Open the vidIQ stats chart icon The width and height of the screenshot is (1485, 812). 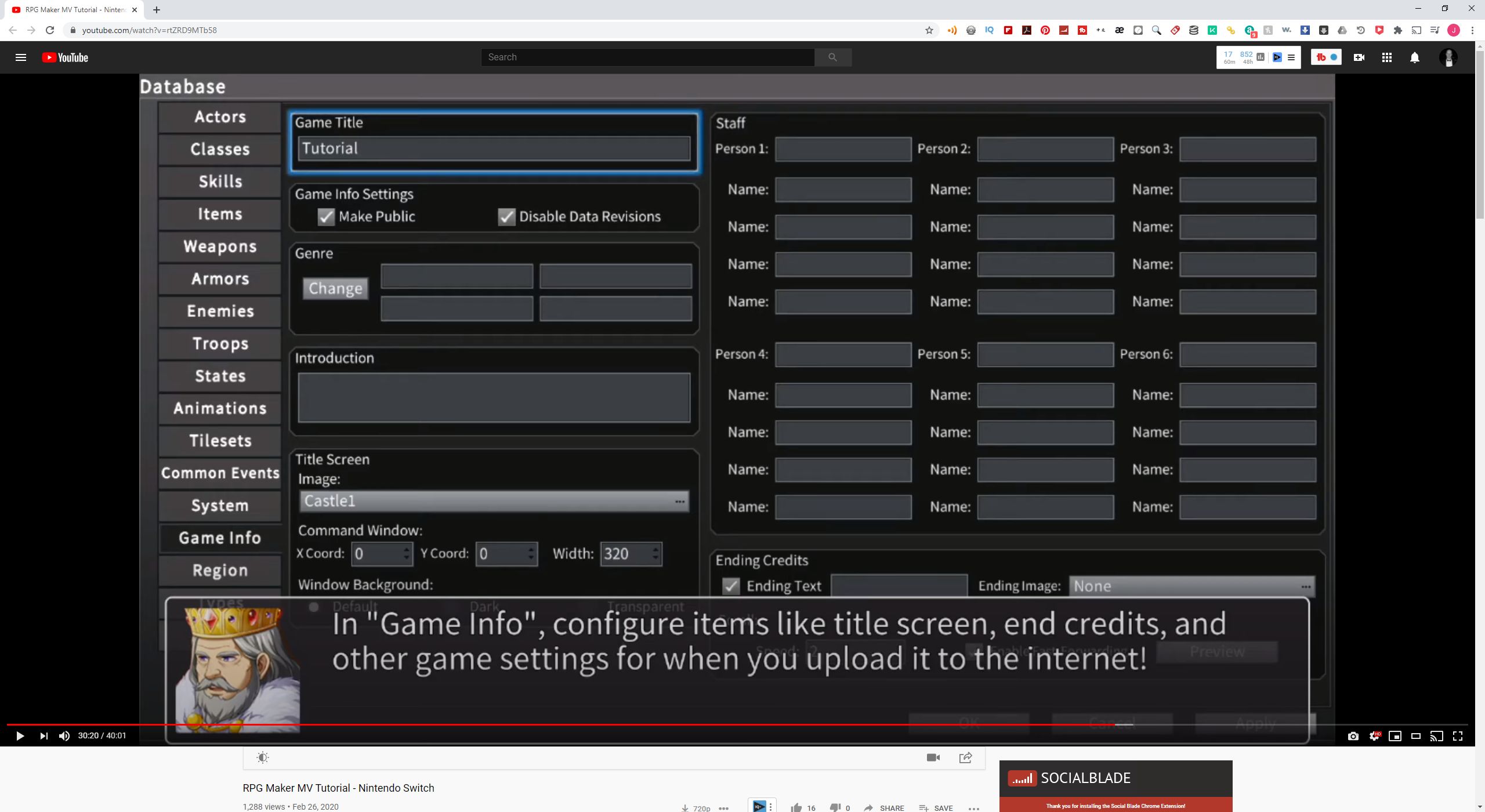pyautogui.click(x=1261, y=57)
